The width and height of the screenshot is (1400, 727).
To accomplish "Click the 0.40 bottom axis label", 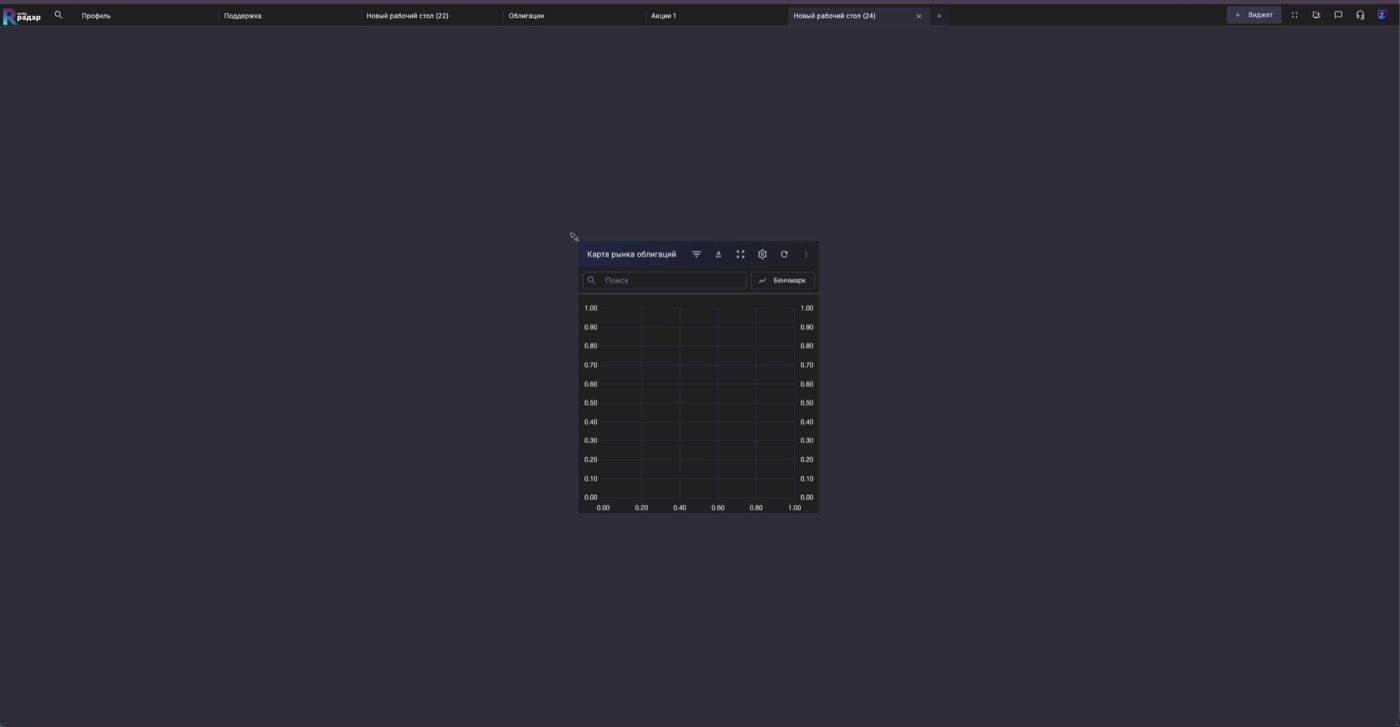I will point(680,508).
